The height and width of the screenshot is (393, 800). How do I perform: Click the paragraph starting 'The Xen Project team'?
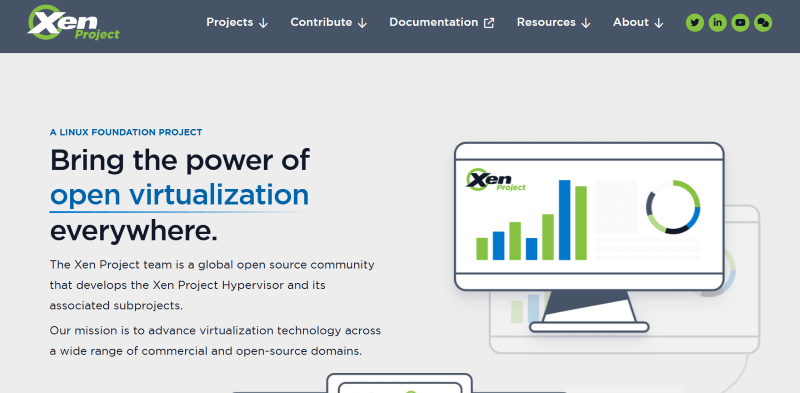point(212,285)
